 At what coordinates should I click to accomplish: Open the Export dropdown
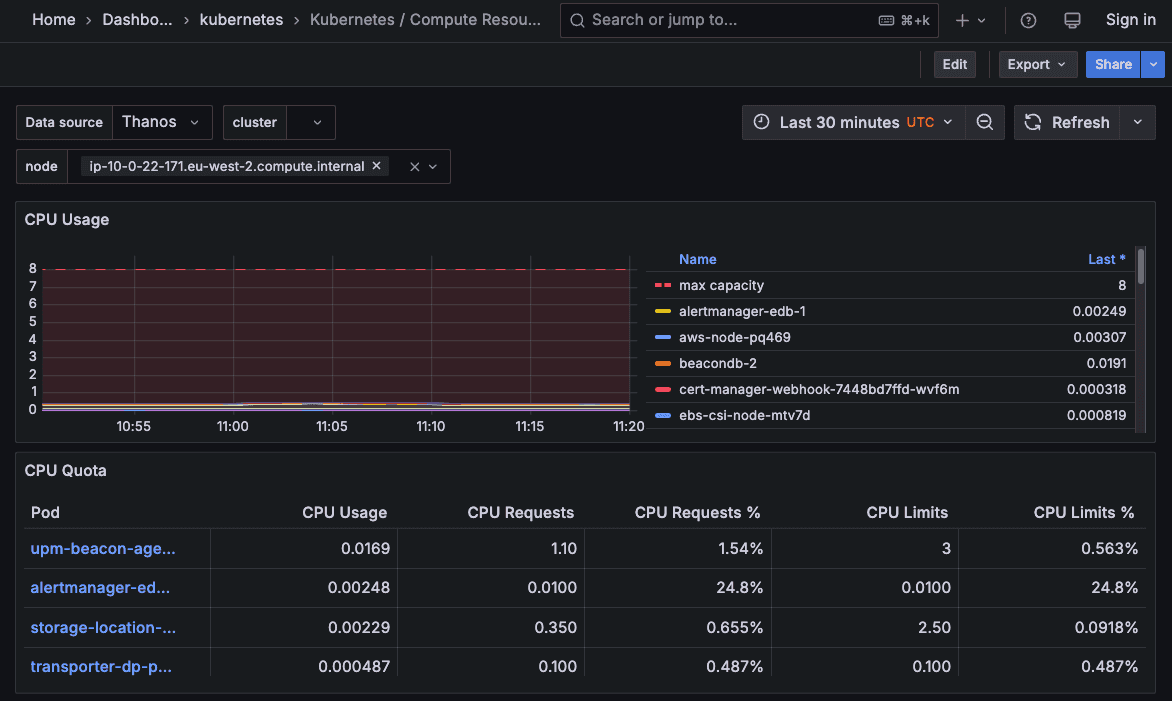(x=1037, y=64)
